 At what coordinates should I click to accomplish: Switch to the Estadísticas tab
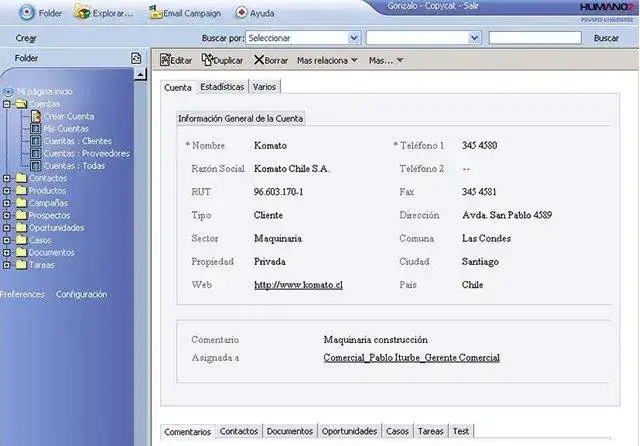coord(222,87)
